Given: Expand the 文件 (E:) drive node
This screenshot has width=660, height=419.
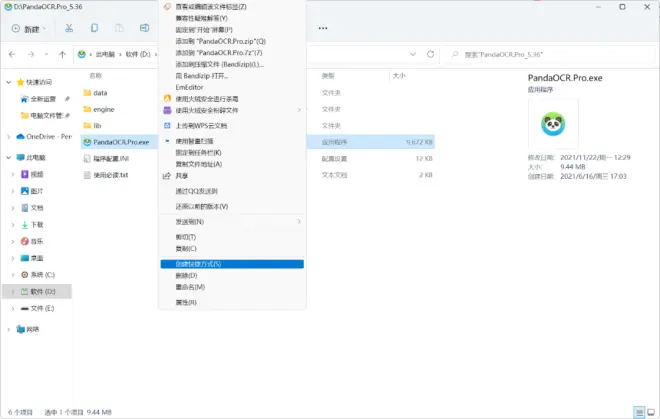Looking at the screenshot, I should point(13,309).
